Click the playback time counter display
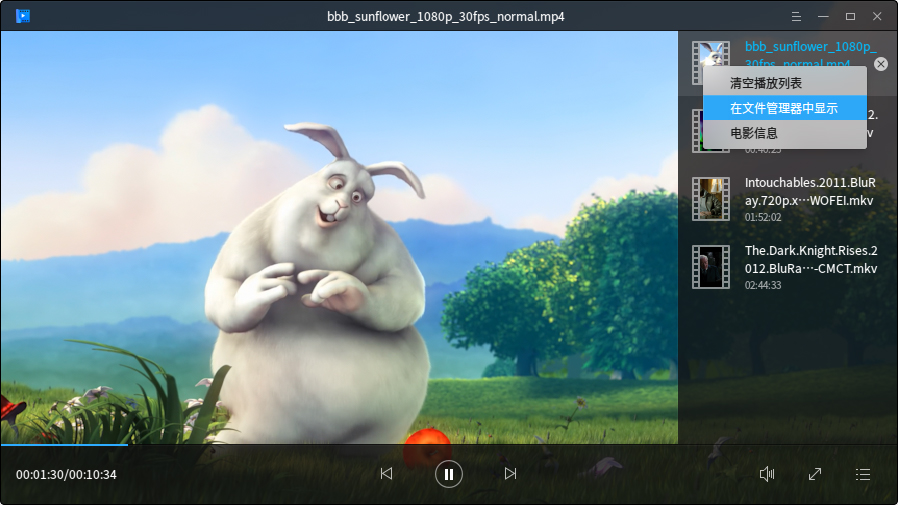This screenshot has height=505, width=898. coord(66,474)
